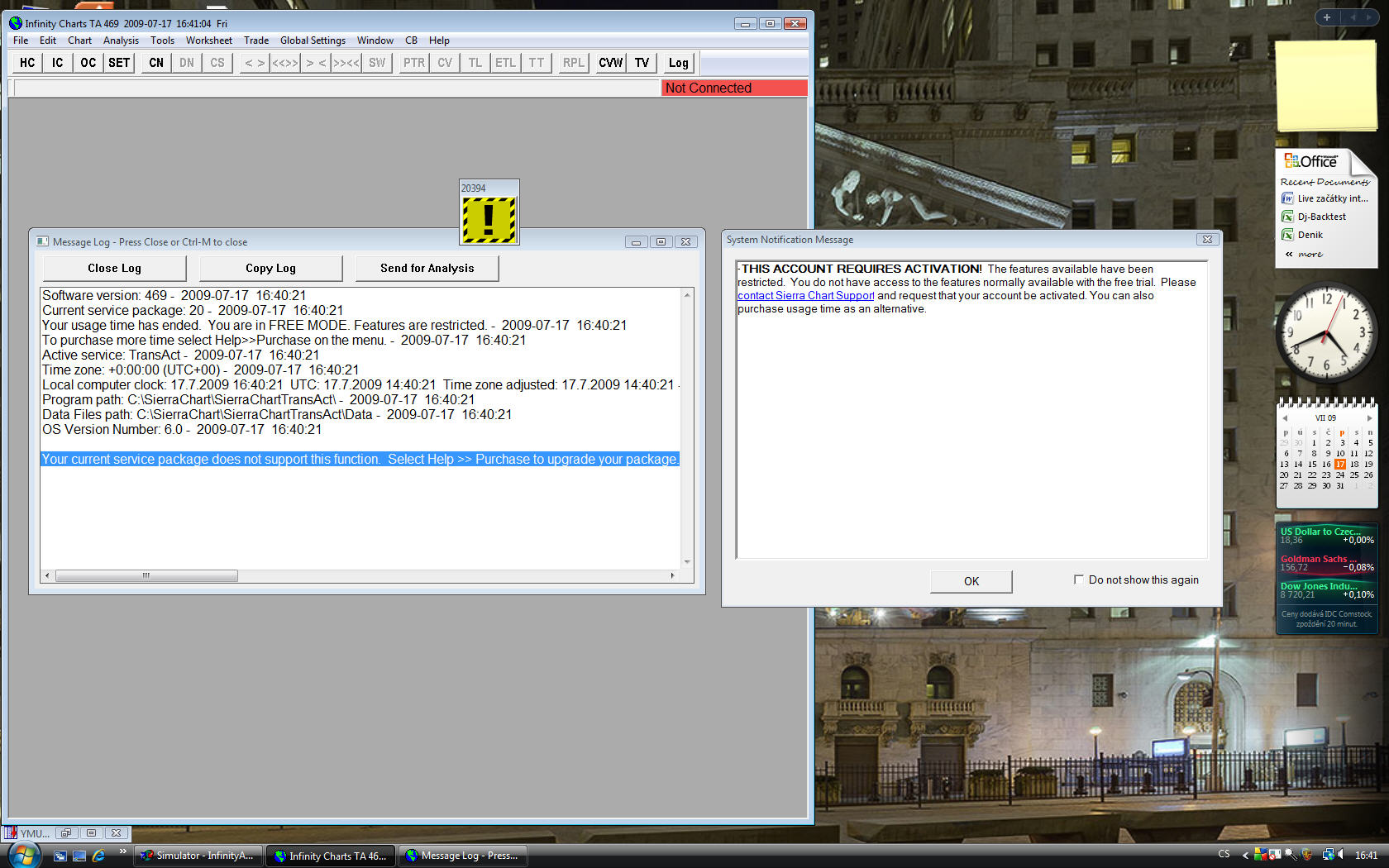Click the CN toolbar button
The width and height of the screenshot is (1389, 868).
pyautogui.click(x=156, y=63)
